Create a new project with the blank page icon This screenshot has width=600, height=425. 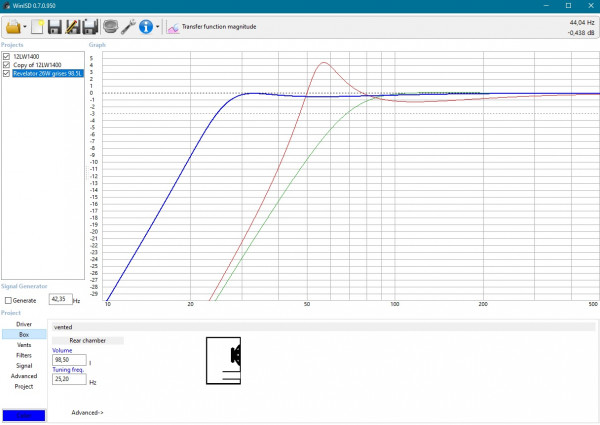tap(37, 26)
